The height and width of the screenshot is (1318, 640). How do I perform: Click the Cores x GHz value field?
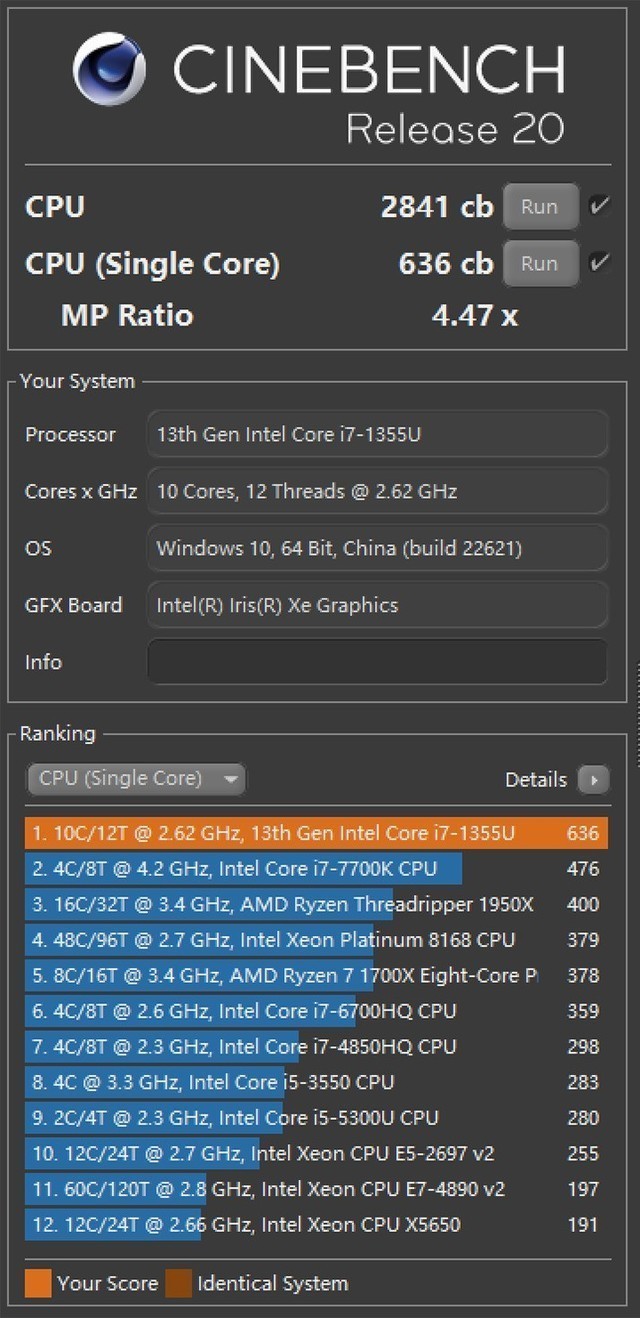coord(377,491)
